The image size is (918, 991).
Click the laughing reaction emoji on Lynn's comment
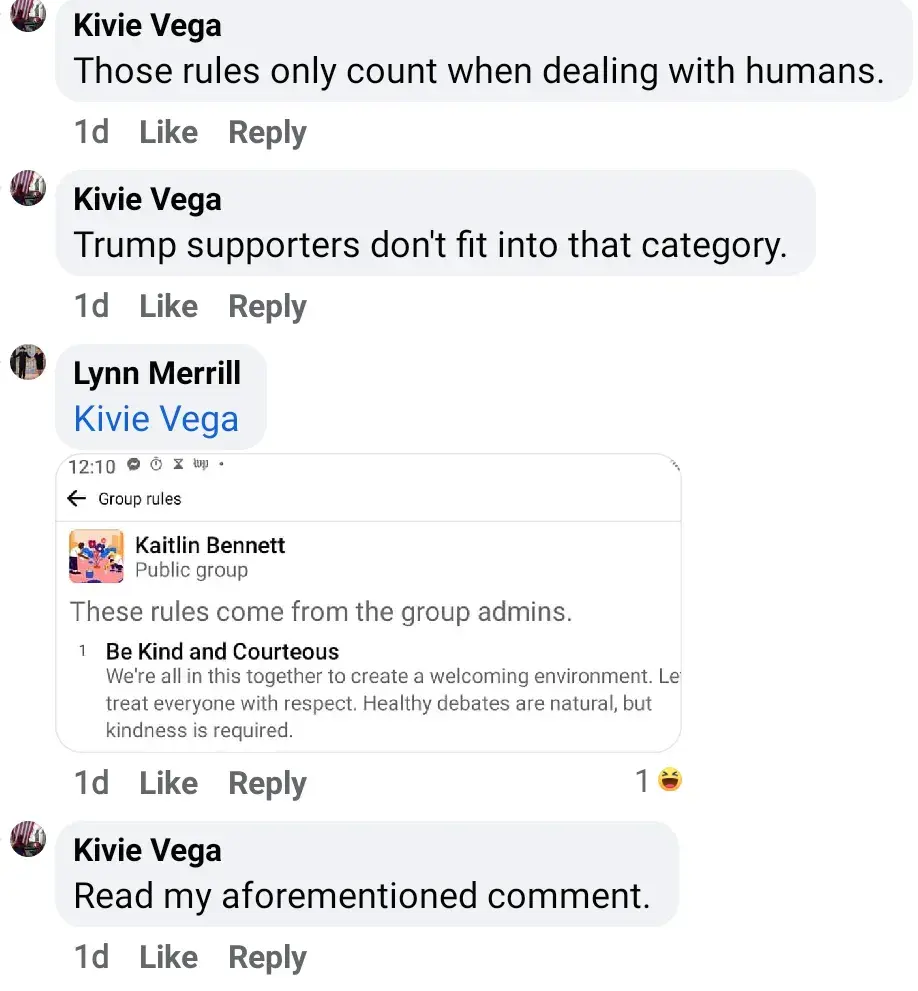670,780
